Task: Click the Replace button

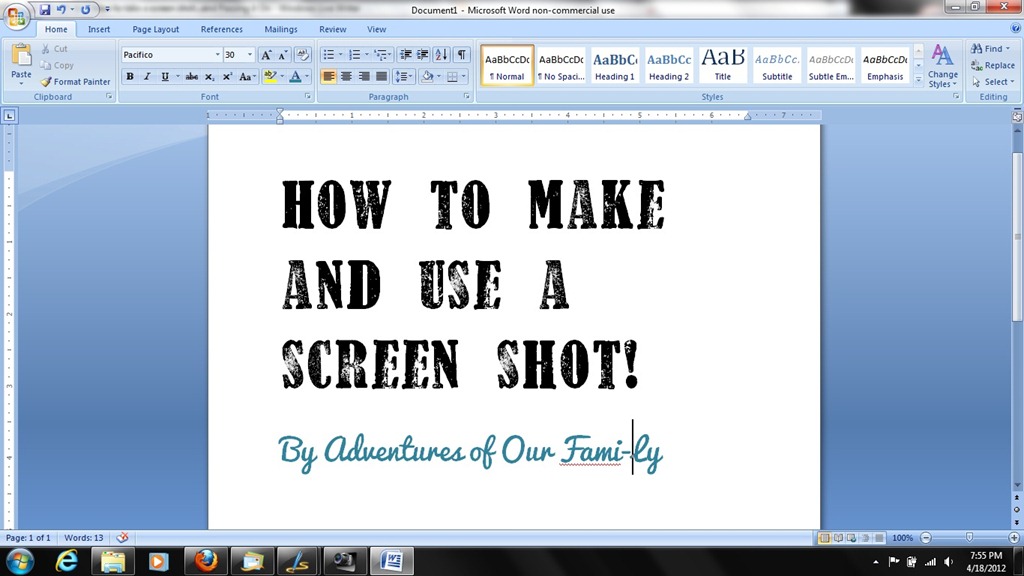Action: [x=993, y=65]
